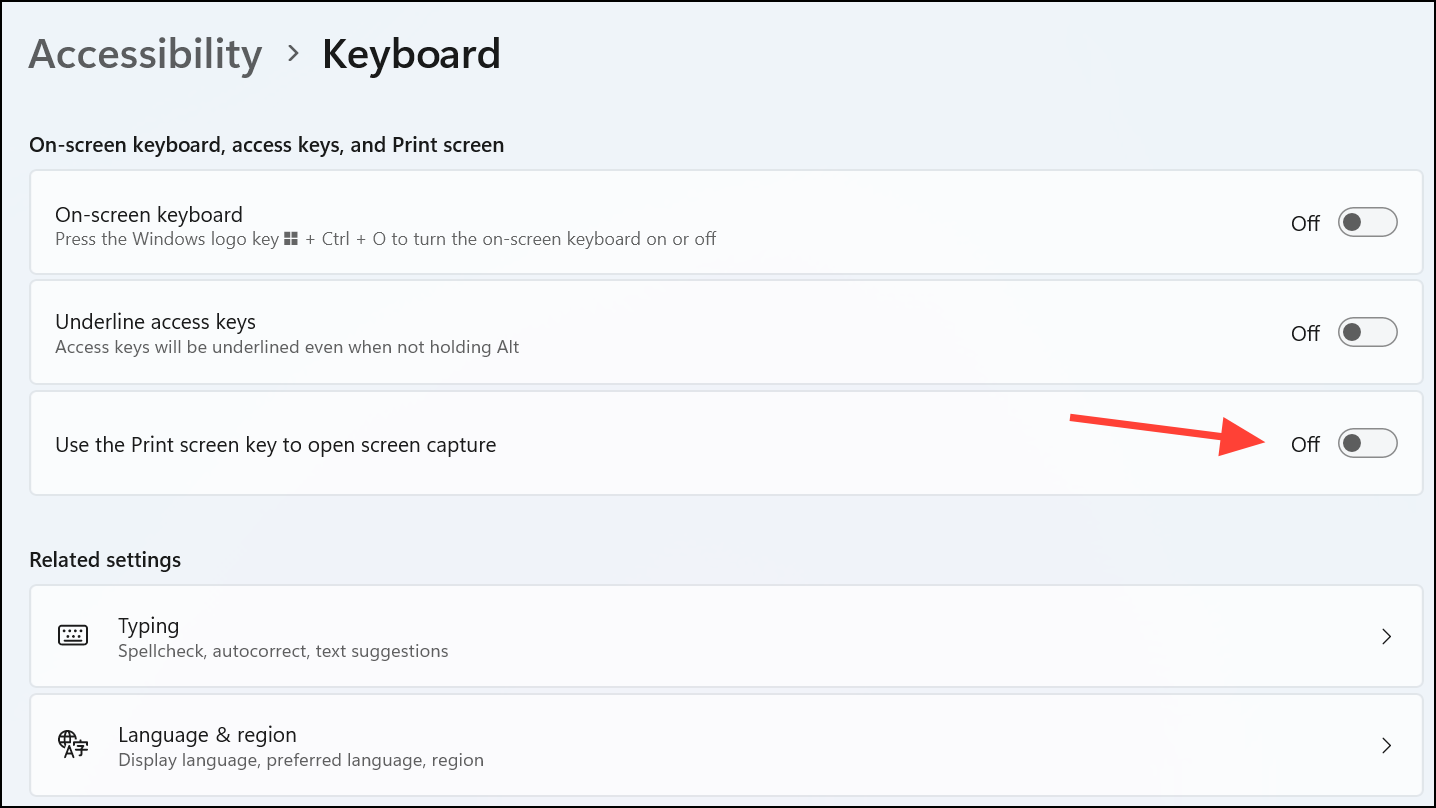Click the Off label beside On-screen keyboard
This screenshot has height=808, width=1436.
[x=1305, y=222]
